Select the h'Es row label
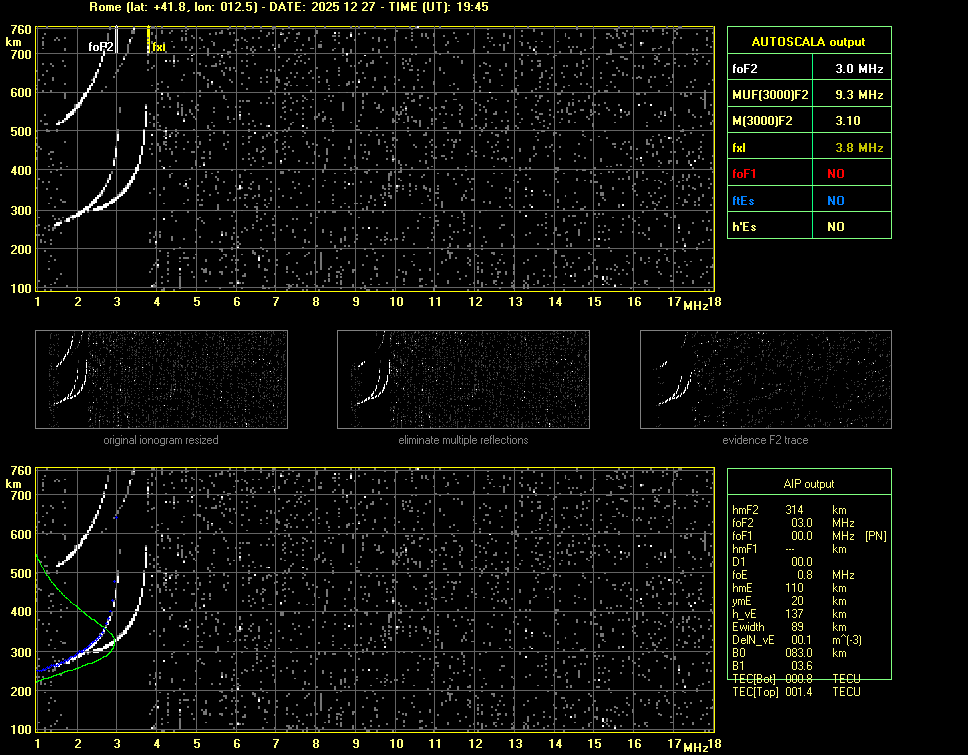Screen dimensions: 968x755 [x=743, y=227]
